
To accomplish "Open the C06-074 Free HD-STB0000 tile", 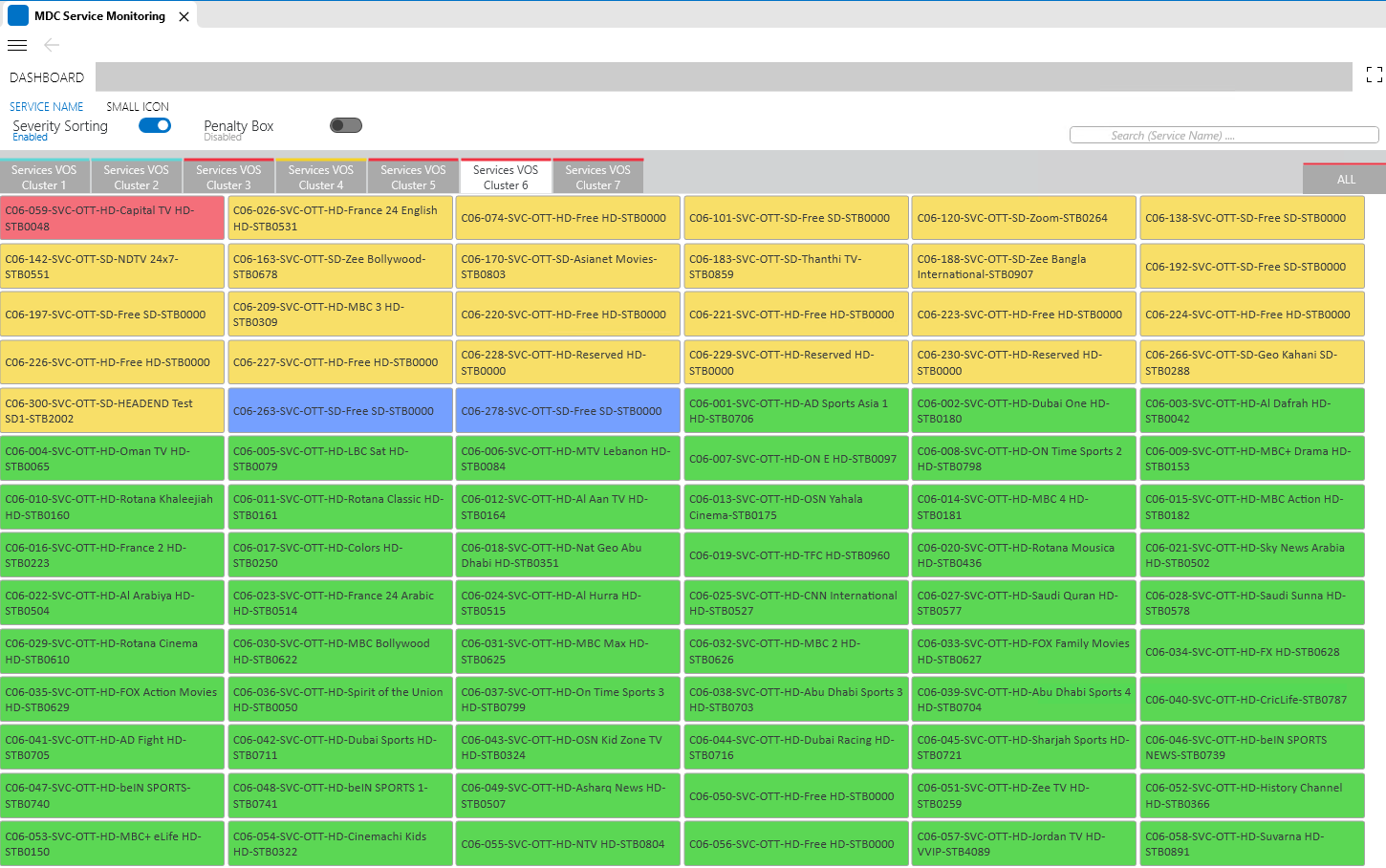I will tap(569, 218).
